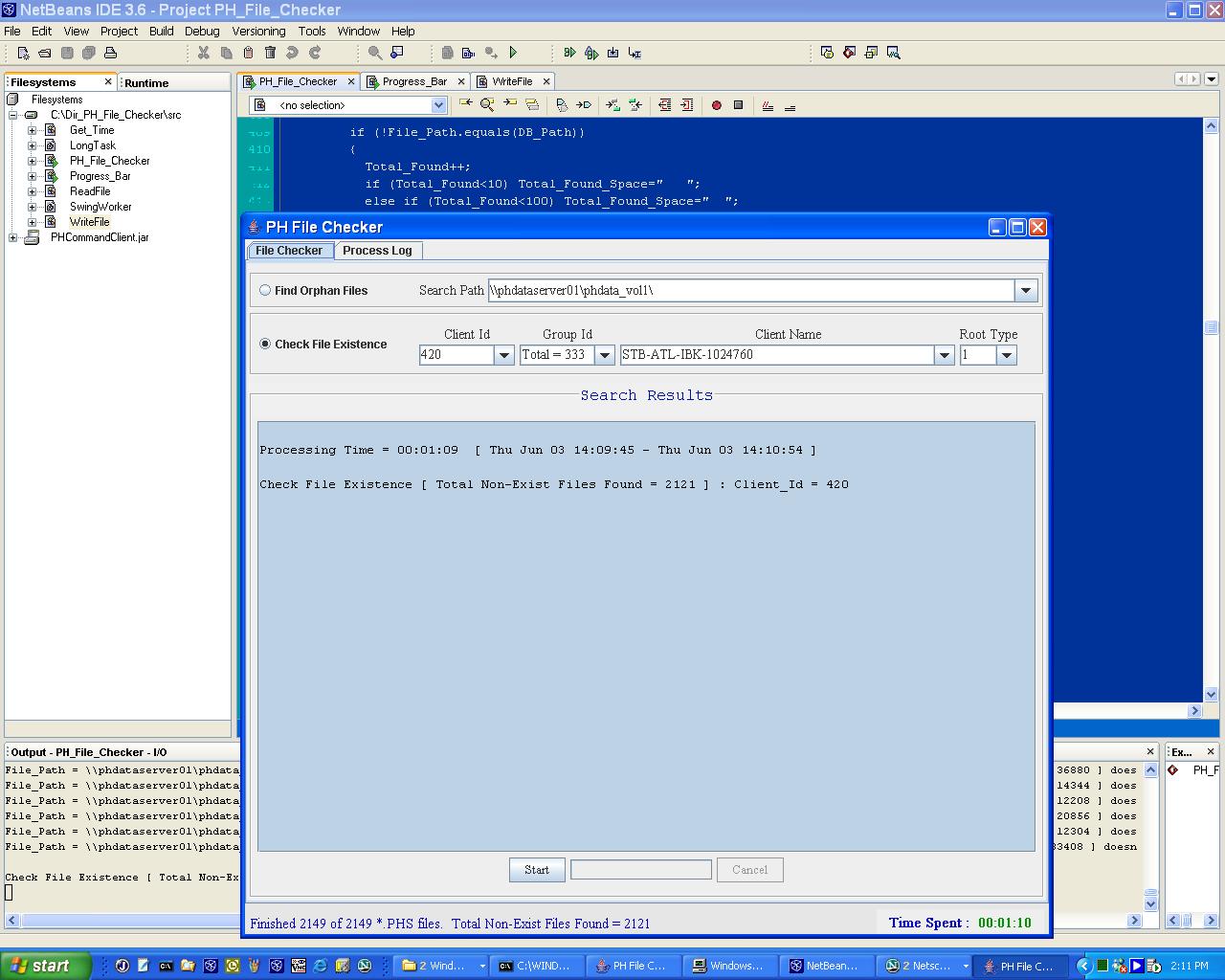Open the Windows Start menu

46,966
